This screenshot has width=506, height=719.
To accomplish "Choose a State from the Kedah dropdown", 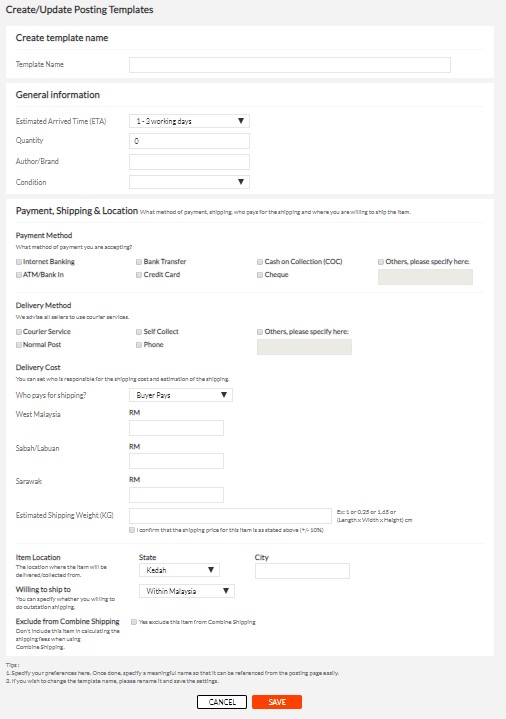I will pos(179,570).
